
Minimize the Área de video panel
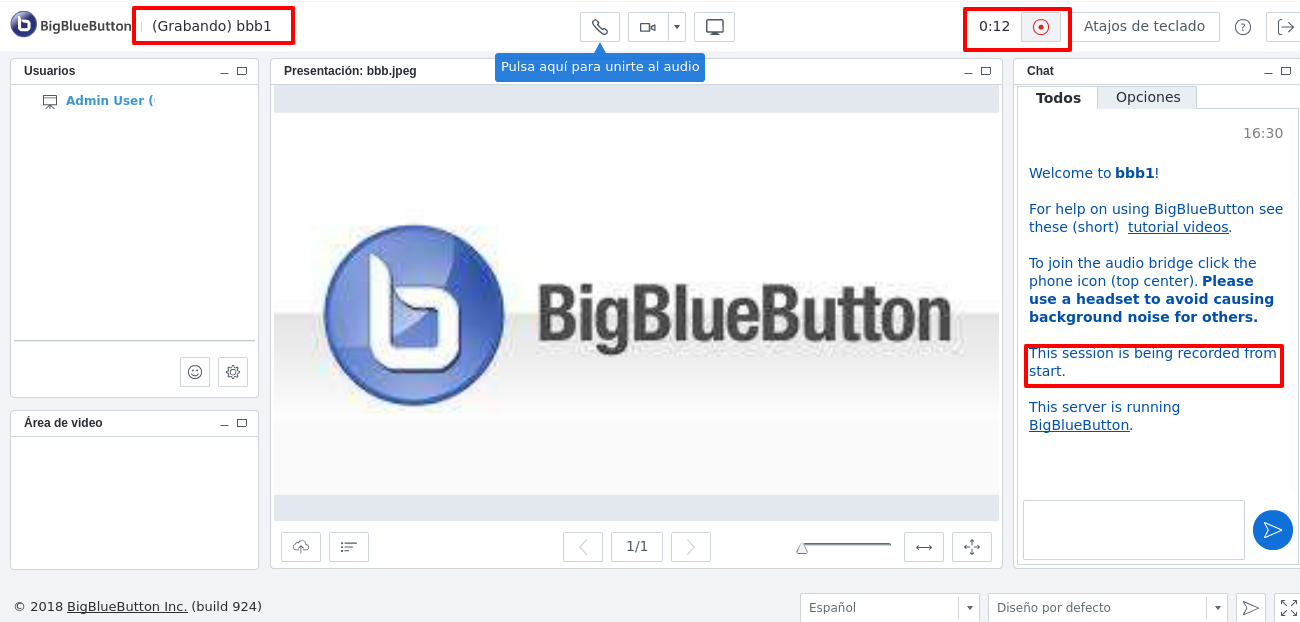tap(225, 424)
